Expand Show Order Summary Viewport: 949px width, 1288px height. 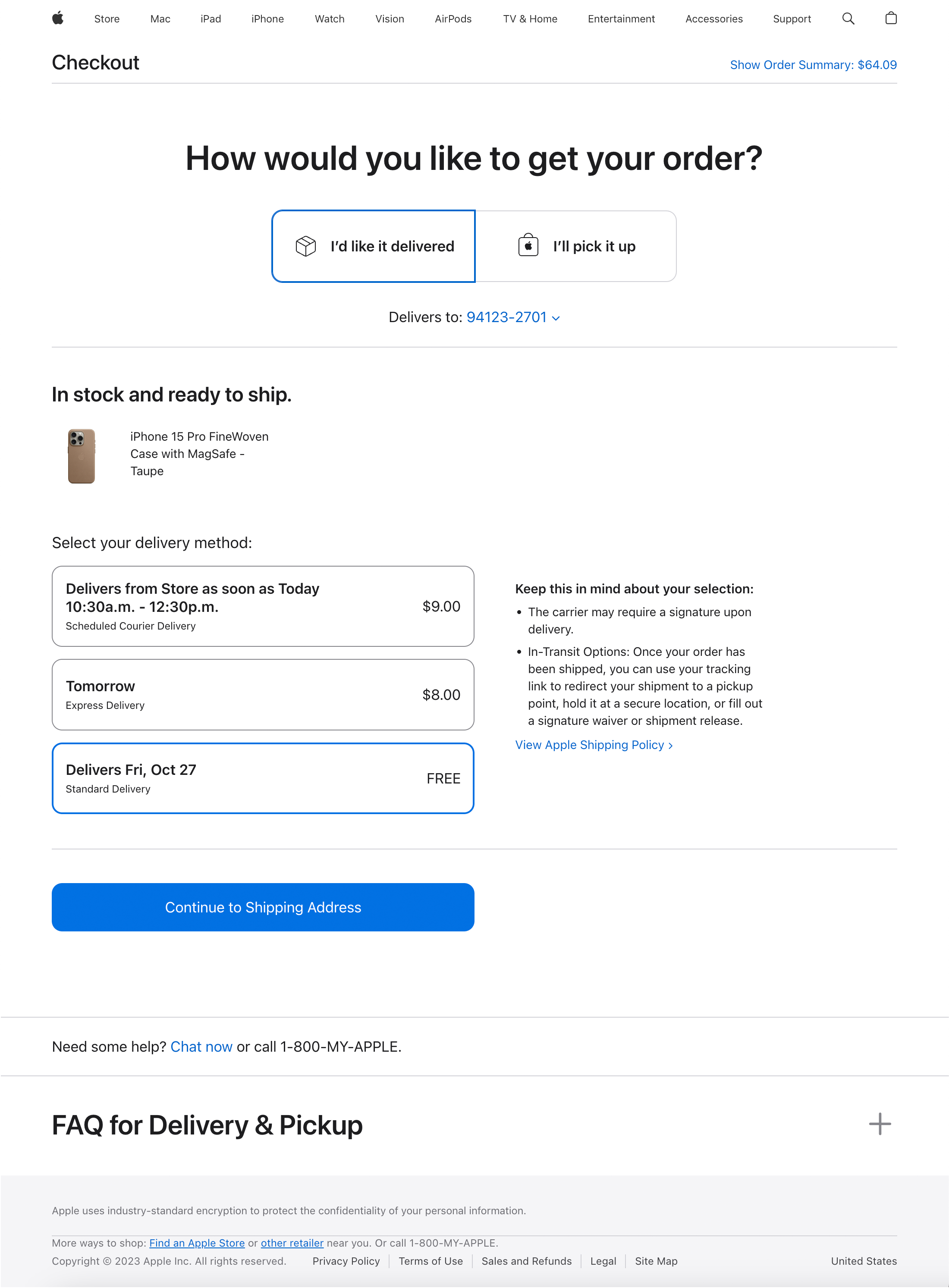pyautogui.click(x=813, y=65)
